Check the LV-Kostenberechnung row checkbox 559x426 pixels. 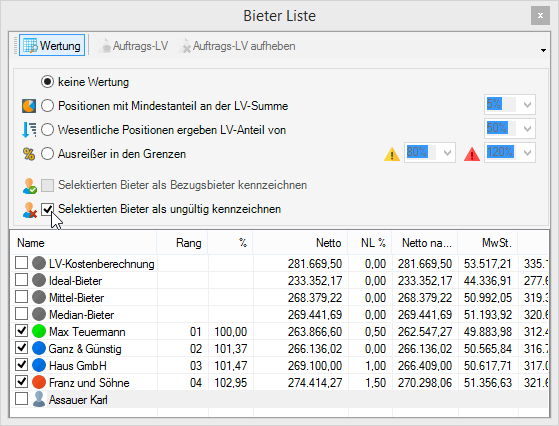(21, 263)
